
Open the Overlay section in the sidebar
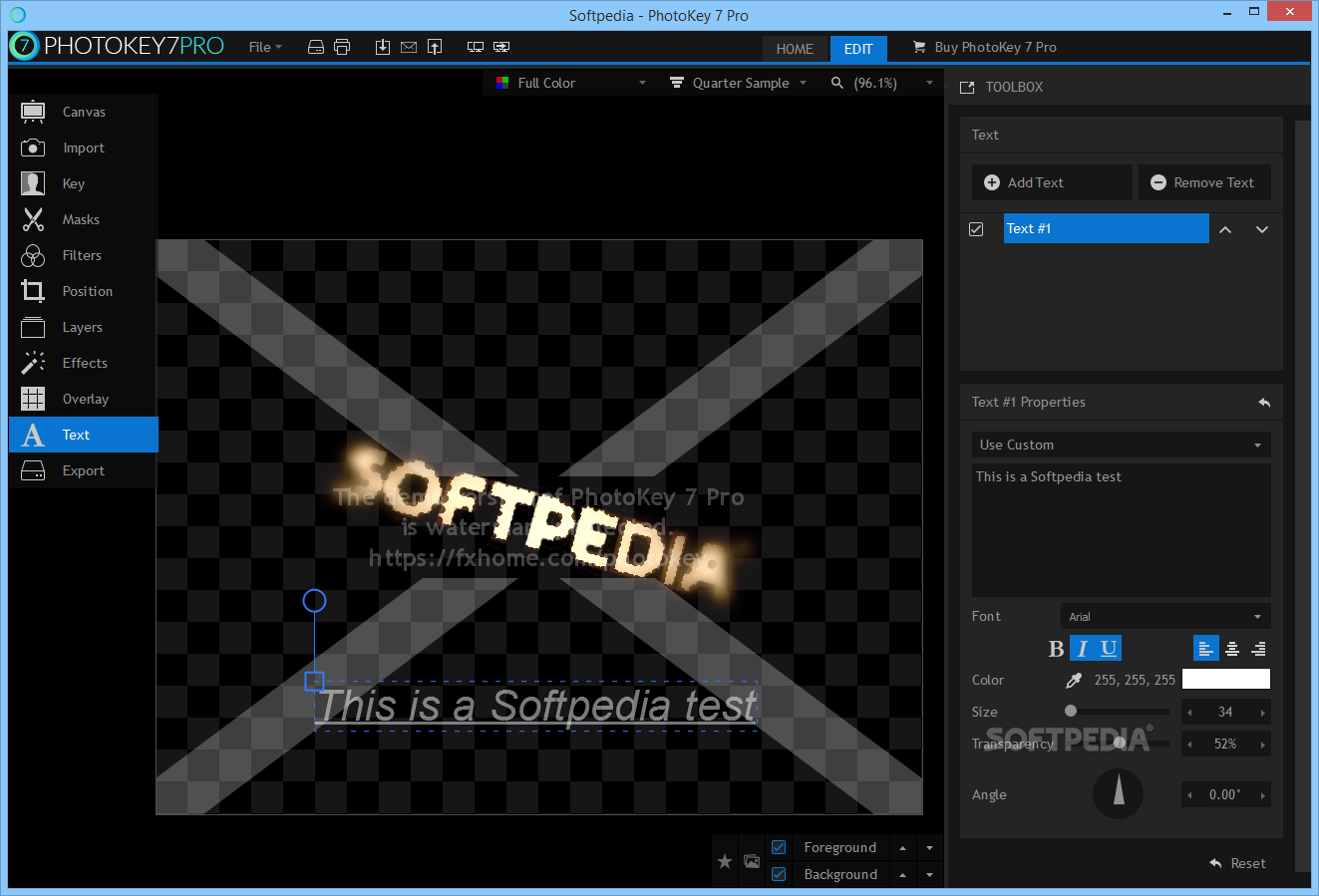coord(84,399)
